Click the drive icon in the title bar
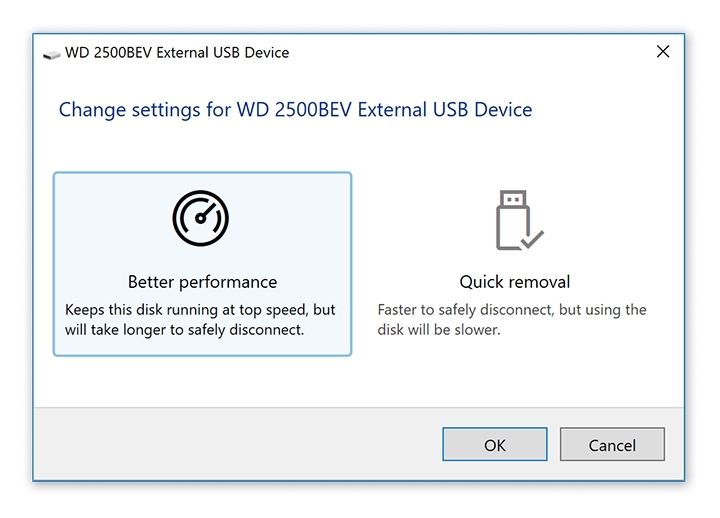Viewport: 720px width, 518px height. (x=52, y=53)
